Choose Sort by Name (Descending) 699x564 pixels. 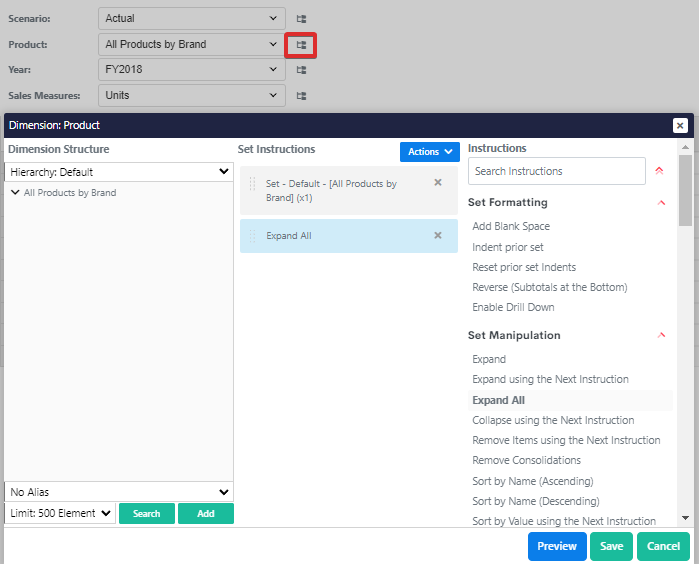click(536, 502)
